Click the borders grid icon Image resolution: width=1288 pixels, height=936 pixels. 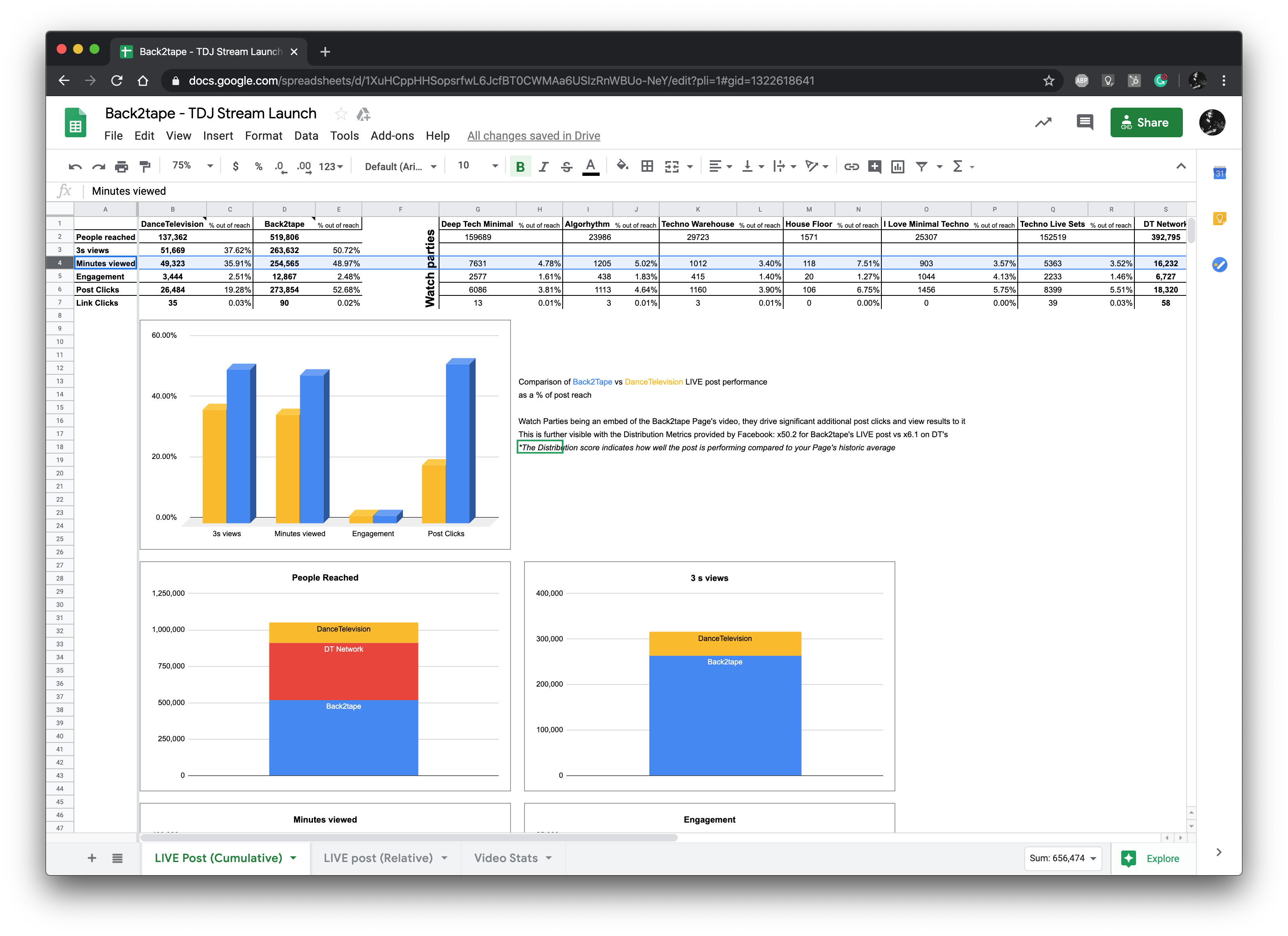coord(647,166)
